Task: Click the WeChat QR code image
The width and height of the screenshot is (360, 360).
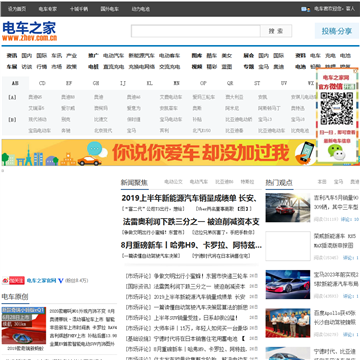Action: pyautogui.click(x=337, y=109)
